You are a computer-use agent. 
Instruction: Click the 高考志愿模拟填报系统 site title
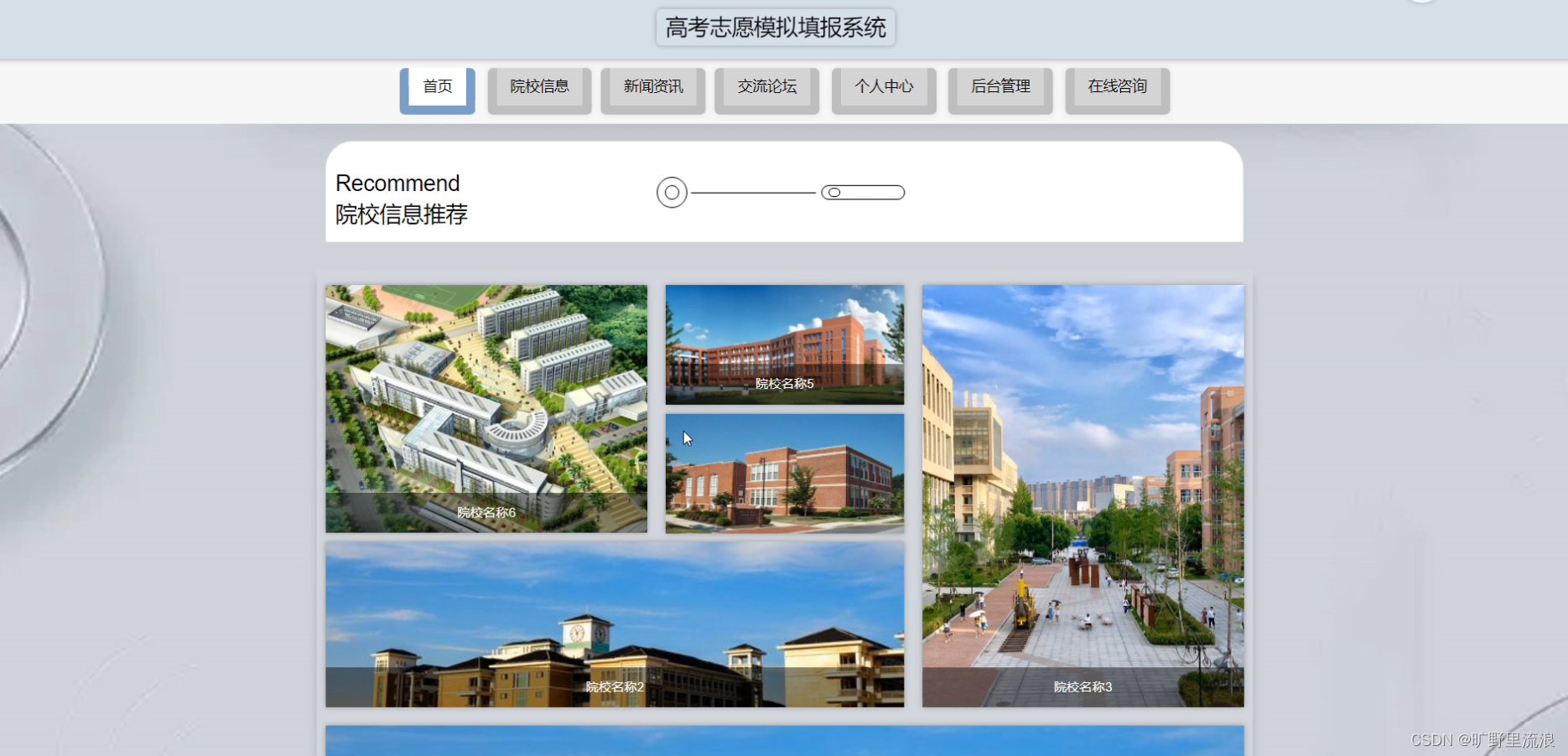coord(776,26)
